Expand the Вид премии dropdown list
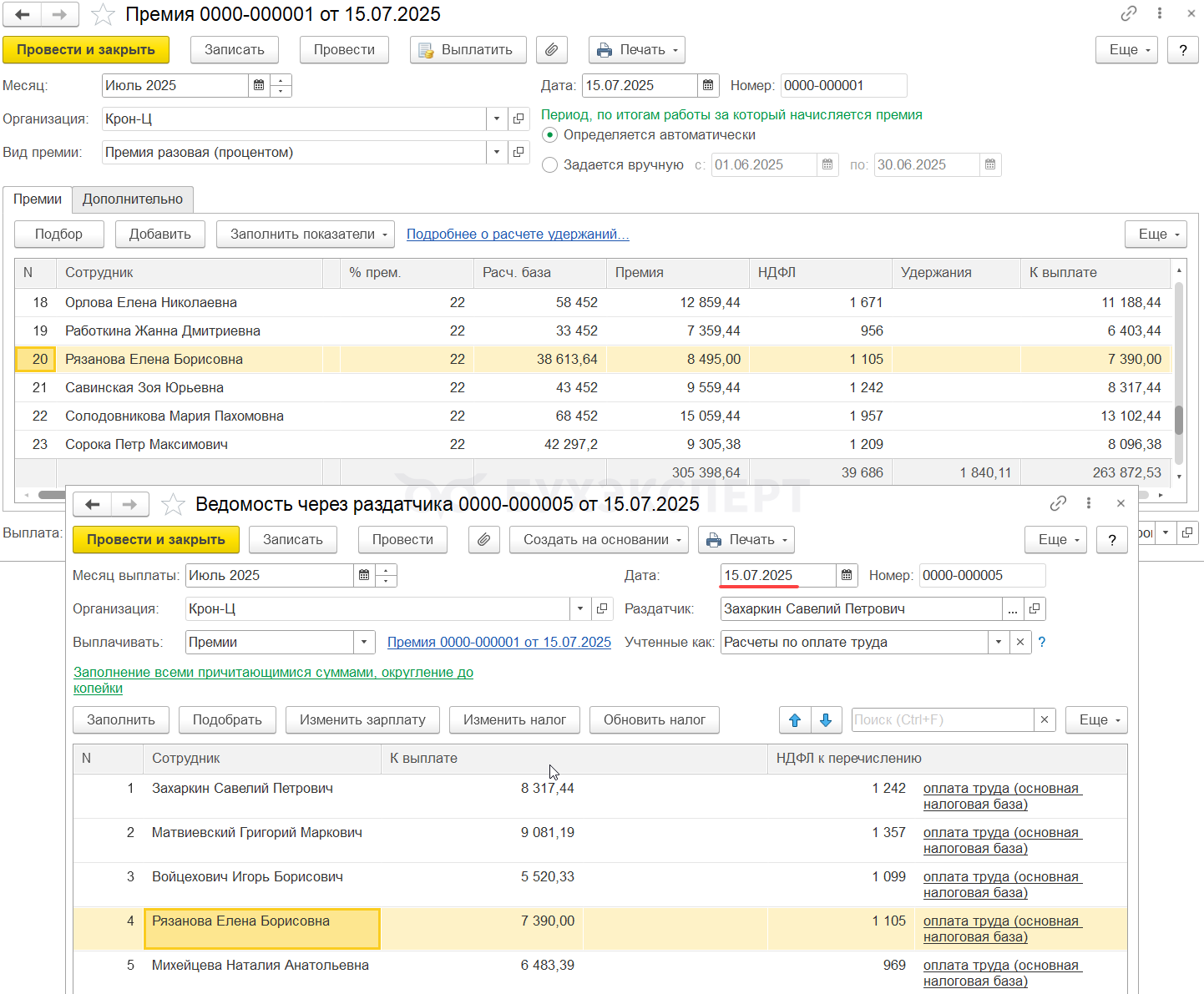The image size is (1204, 994). coord(497,153)
